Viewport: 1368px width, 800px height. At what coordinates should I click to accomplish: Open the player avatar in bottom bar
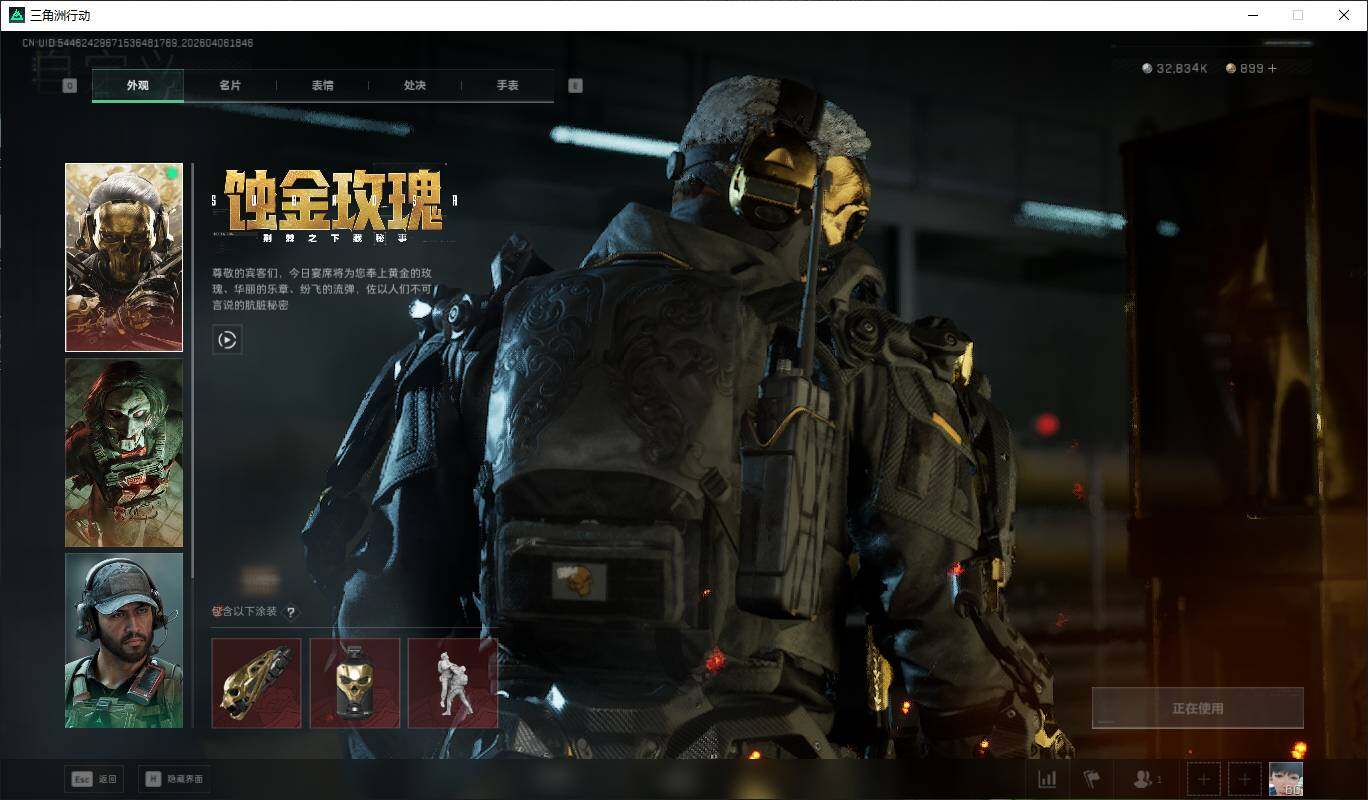[x=1286, y=779]
